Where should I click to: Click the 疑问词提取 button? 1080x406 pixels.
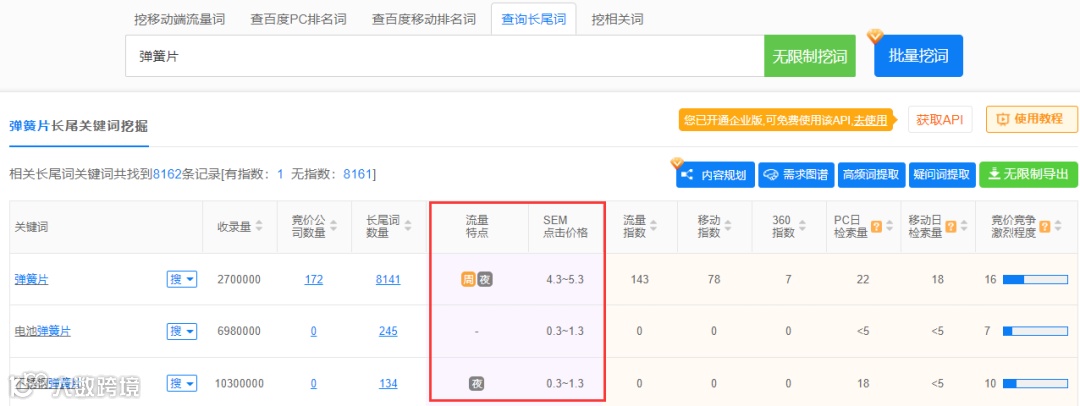click(x=942, y=175)
